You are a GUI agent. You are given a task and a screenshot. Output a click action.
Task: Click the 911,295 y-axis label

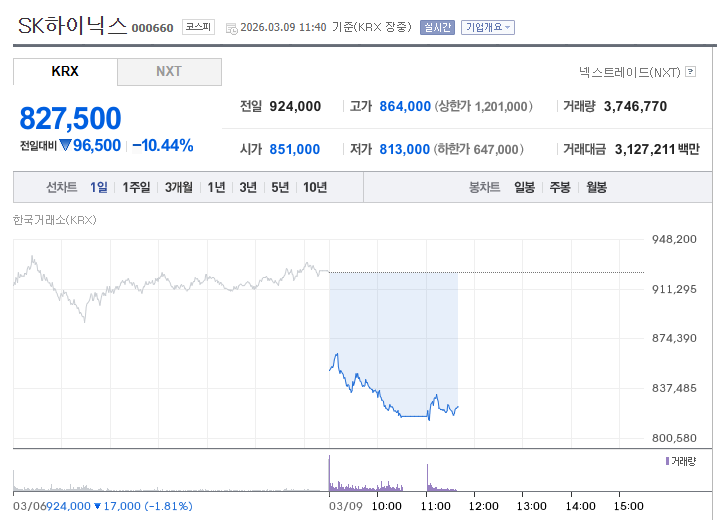(674, 289)
